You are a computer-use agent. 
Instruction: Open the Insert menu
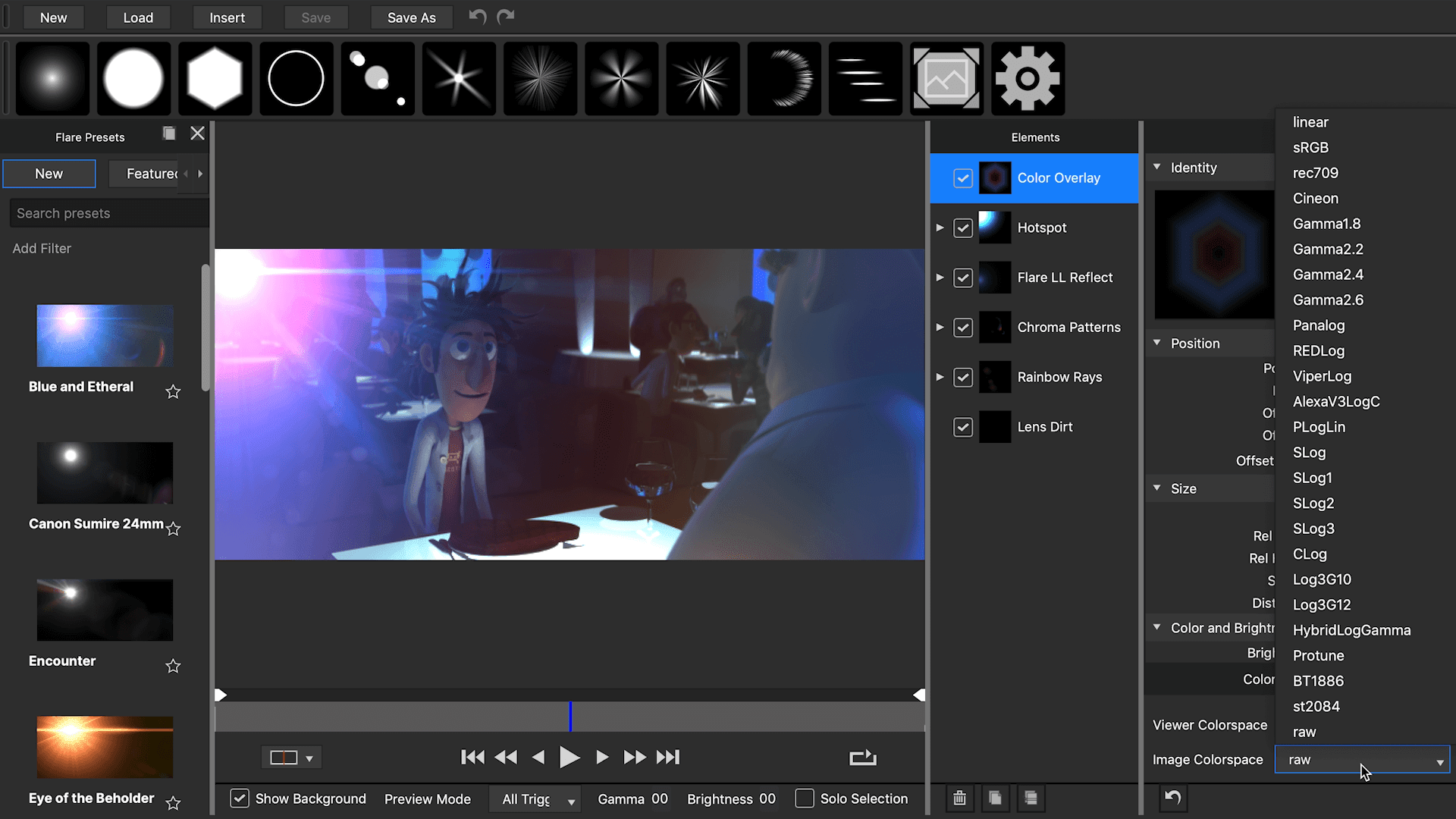coord(227,17)
